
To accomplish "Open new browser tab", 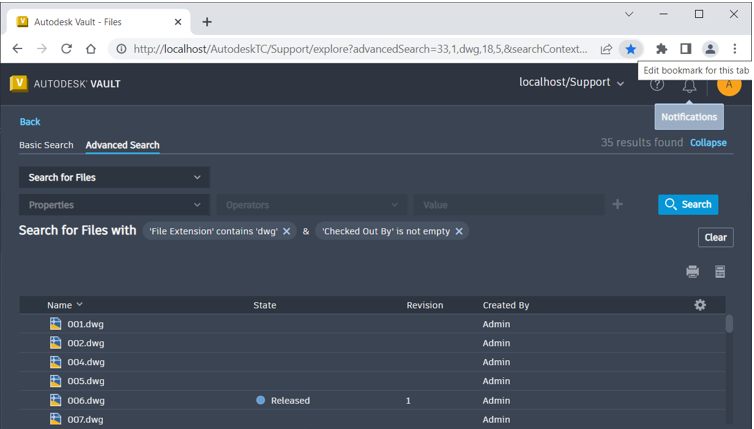I will [207, 22].
